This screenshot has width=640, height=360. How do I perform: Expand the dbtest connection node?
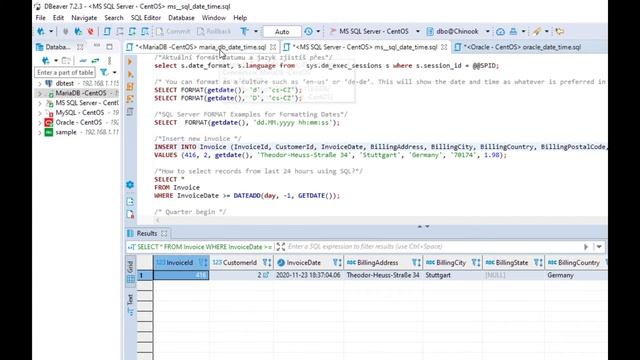coord(40,84)
